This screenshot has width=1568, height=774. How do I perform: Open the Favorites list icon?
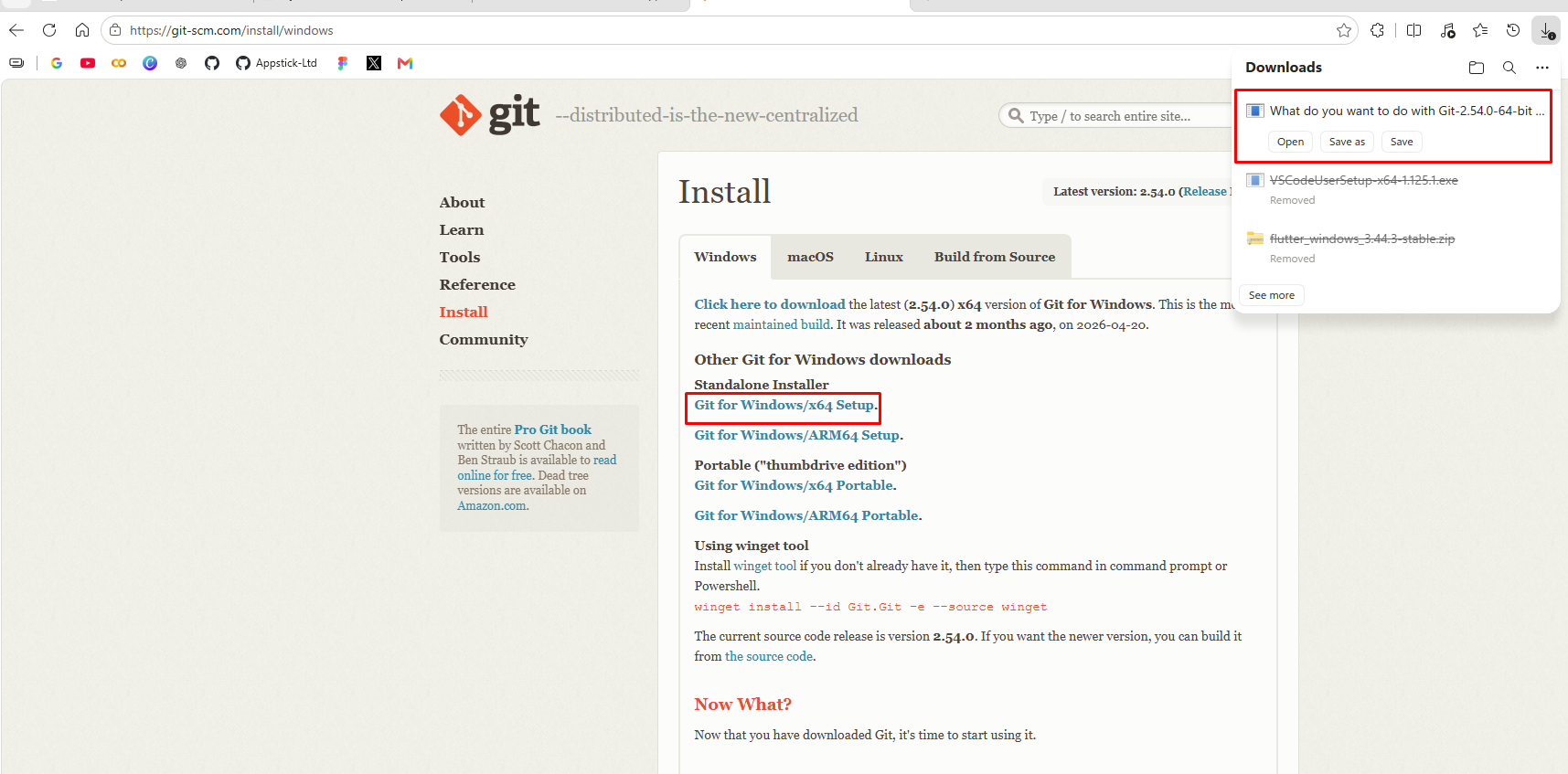pos(1480,30)
